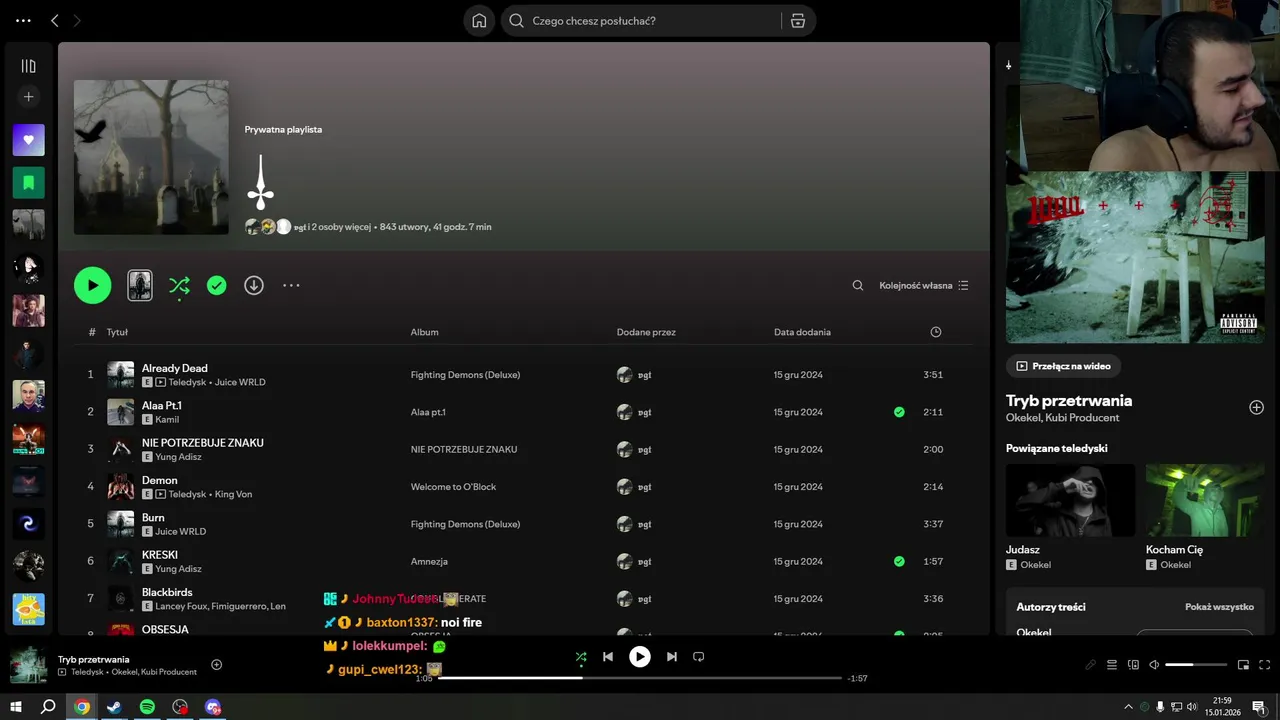Sort by Album column header

point(424,332)
